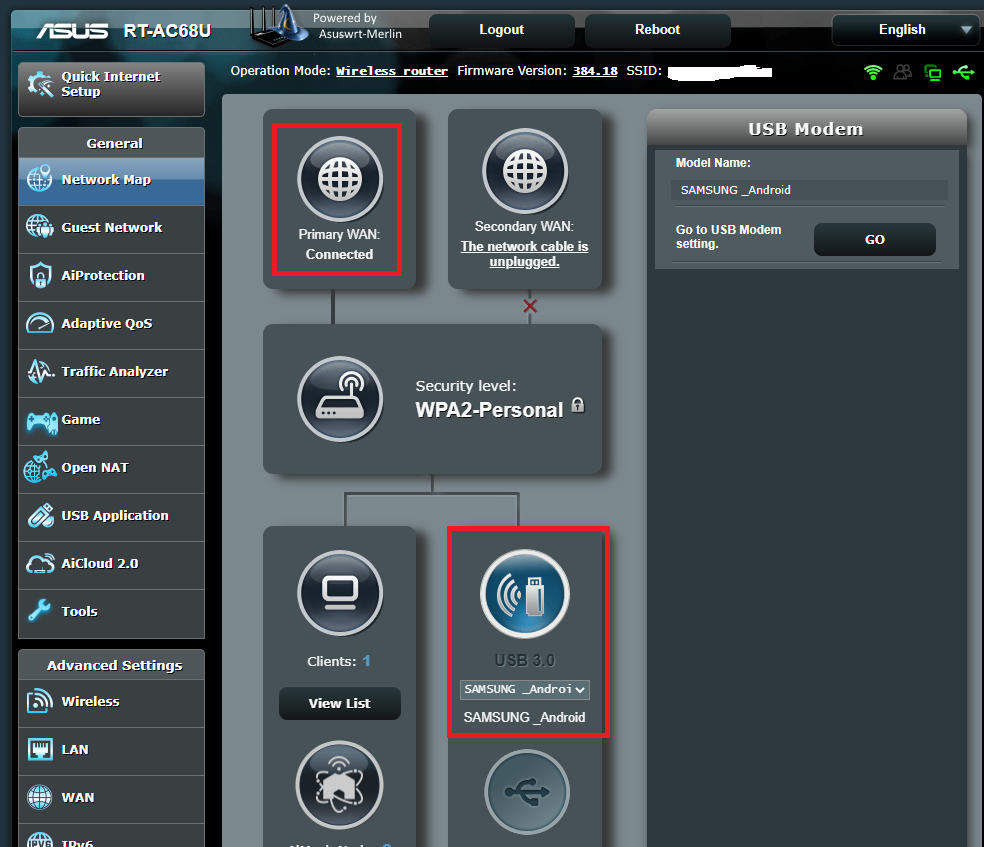Click the AiMesh node icon
The image size is (984, 847).
tap(340, 786)
